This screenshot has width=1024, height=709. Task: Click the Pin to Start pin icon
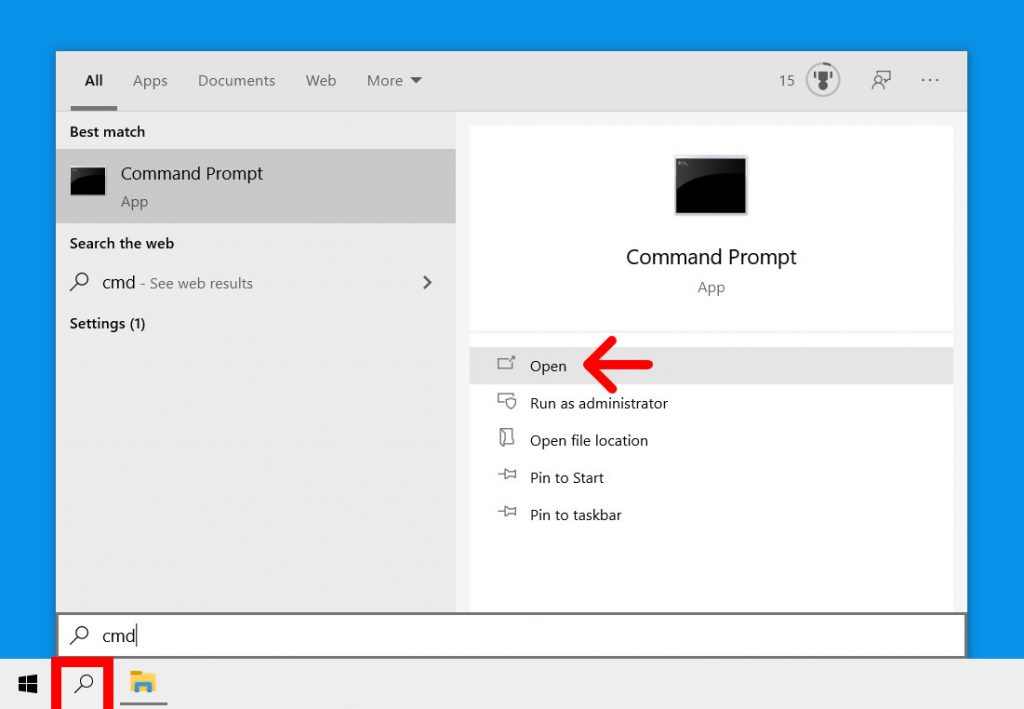pos(507,475)
